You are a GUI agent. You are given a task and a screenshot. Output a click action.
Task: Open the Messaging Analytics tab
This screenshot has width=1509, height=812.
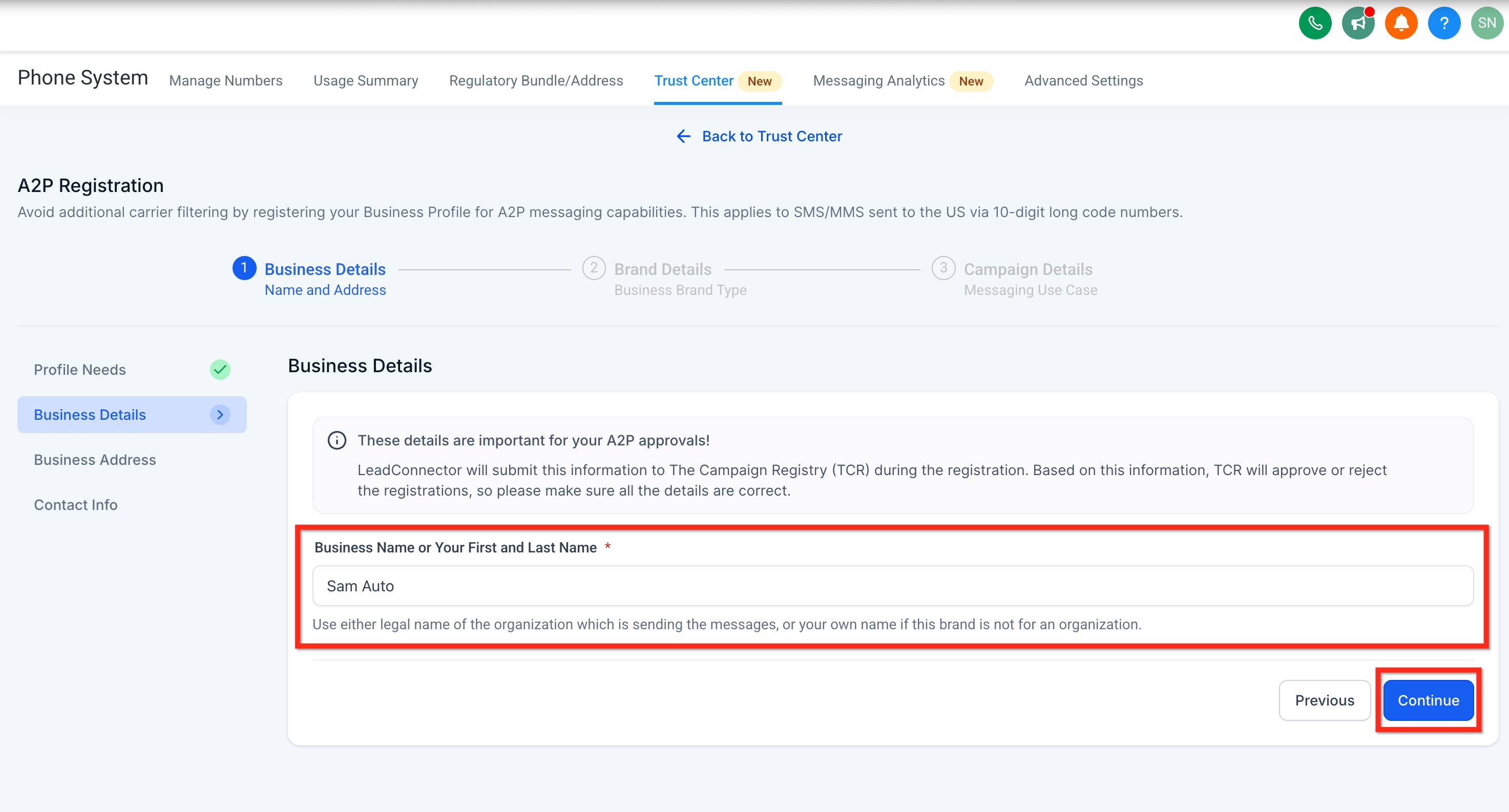click(878, 81)
